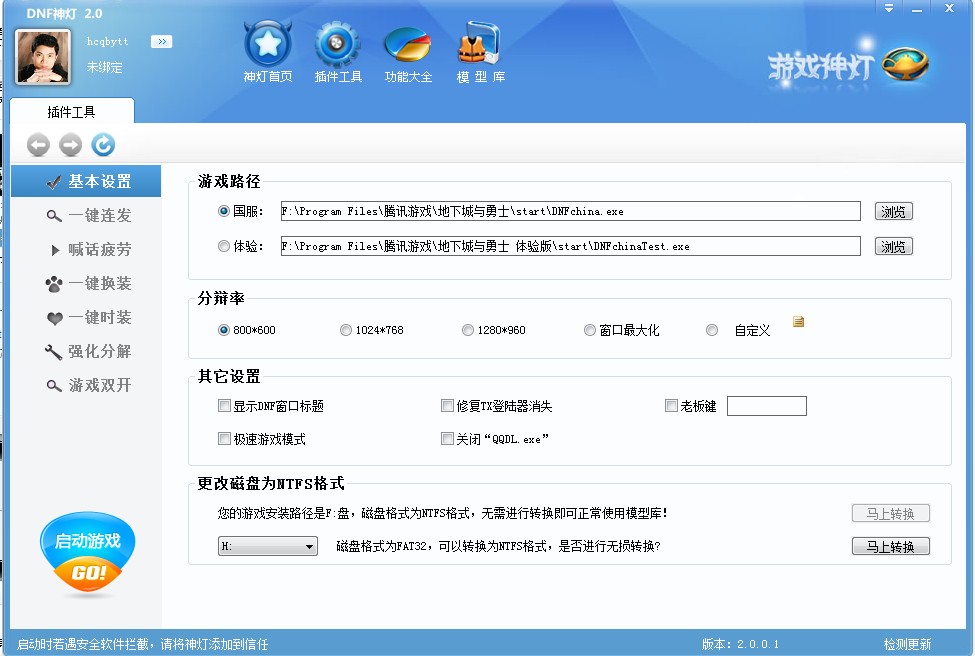The height and width of the screenshot is (656, 975).
Task: Click the 版本: 2.0.0.1 status text
Action: click(x=740, y=644)
